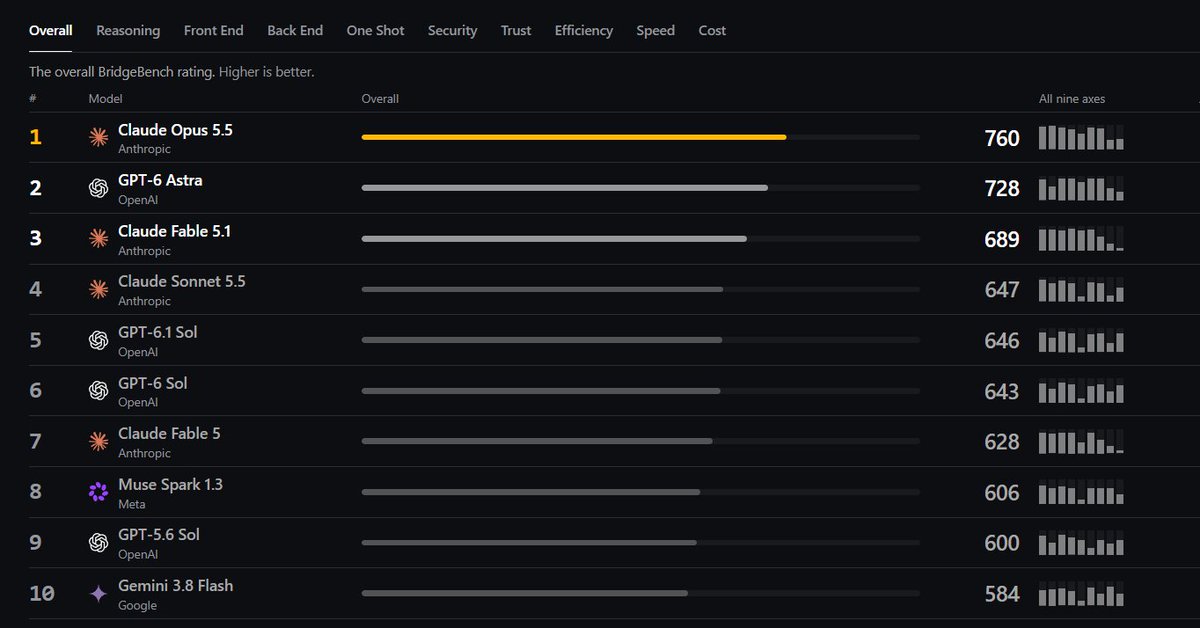Open the nine-axes mini chart for GPT-6 Sol
This screenshot has height=628, width=1200.
tap(1081, 391)
